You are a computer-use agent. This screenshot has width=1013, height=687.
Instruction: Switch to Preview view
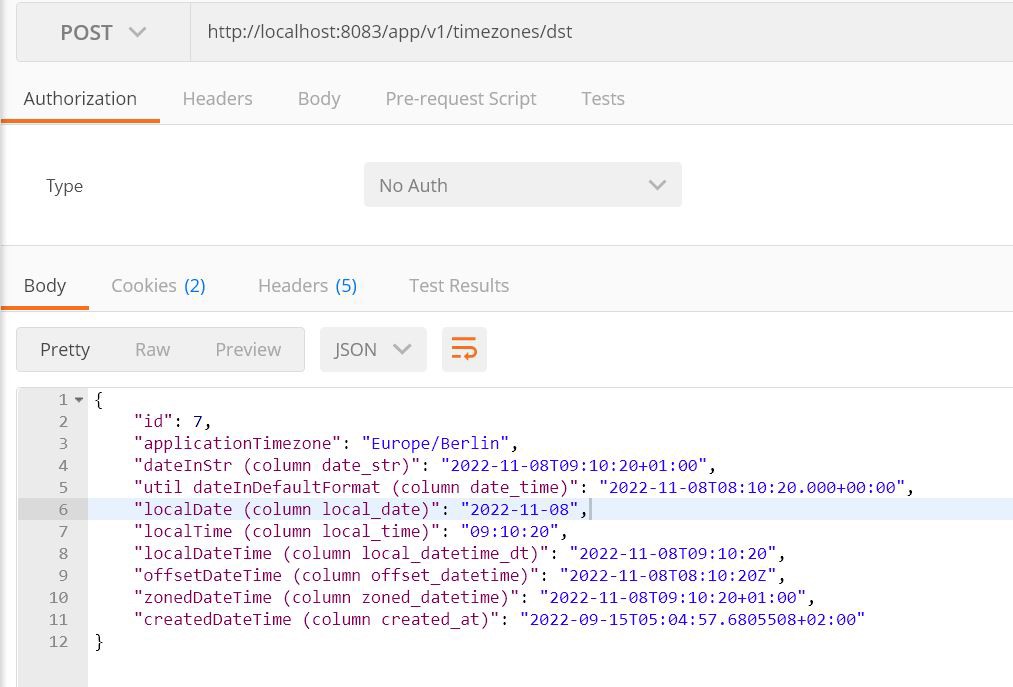pos(248,350)
